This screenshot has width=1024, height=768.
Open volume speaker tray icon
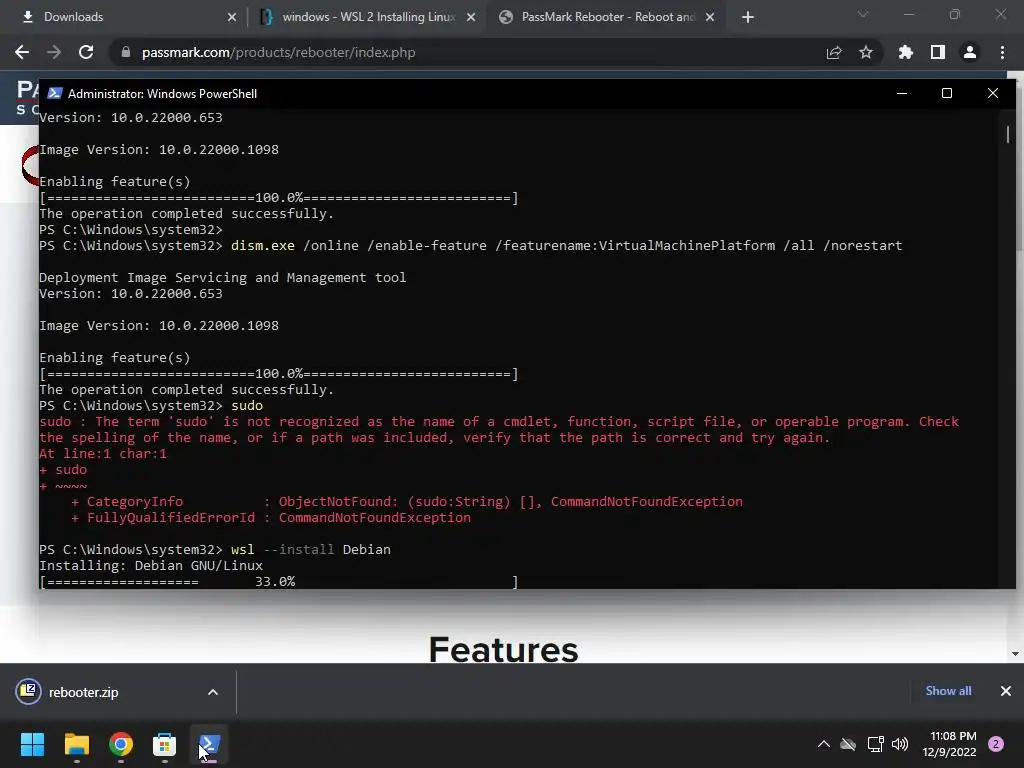(x=900, y=744)
